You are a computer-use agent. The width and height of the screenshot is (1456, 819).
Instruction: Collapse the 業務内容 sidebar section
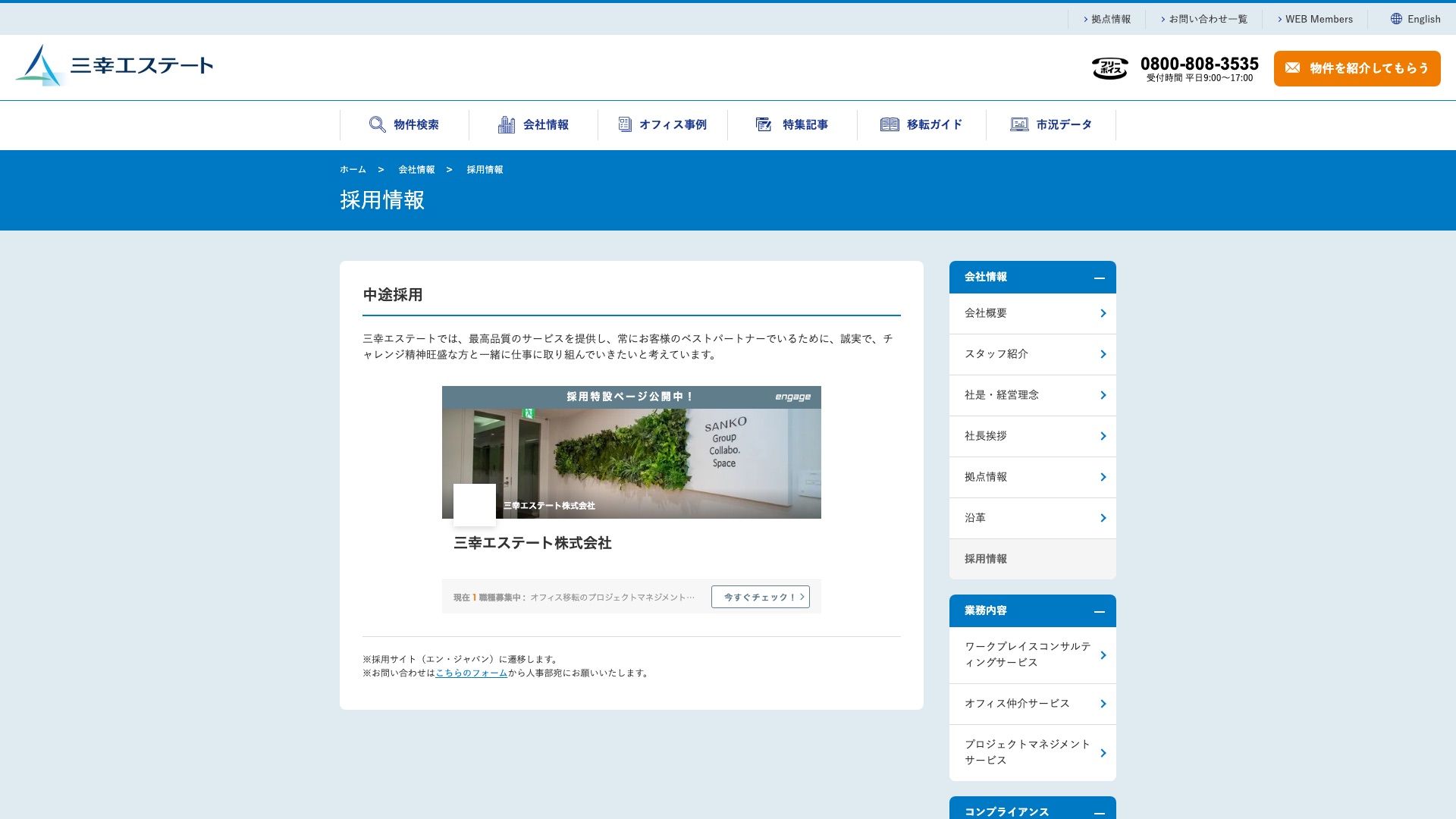pyautogui.click(x=1100, y=612)
